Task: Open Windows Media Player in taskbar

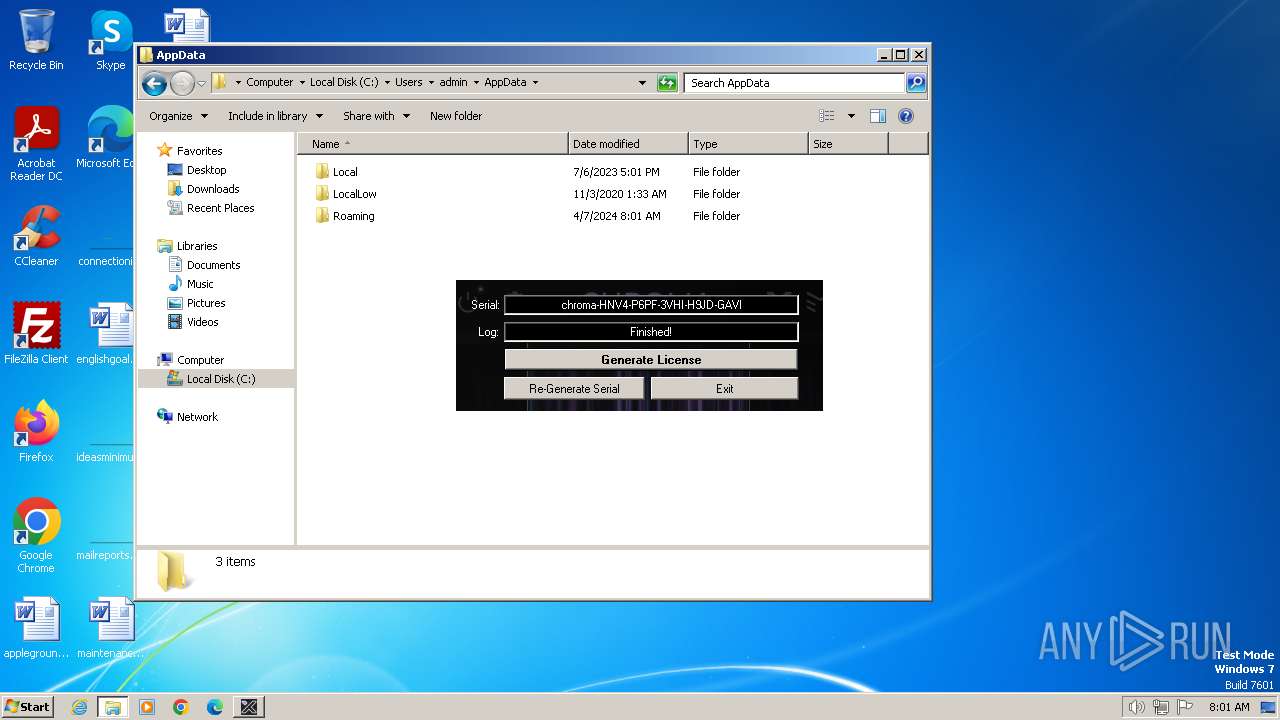Action: coord(147,707)
